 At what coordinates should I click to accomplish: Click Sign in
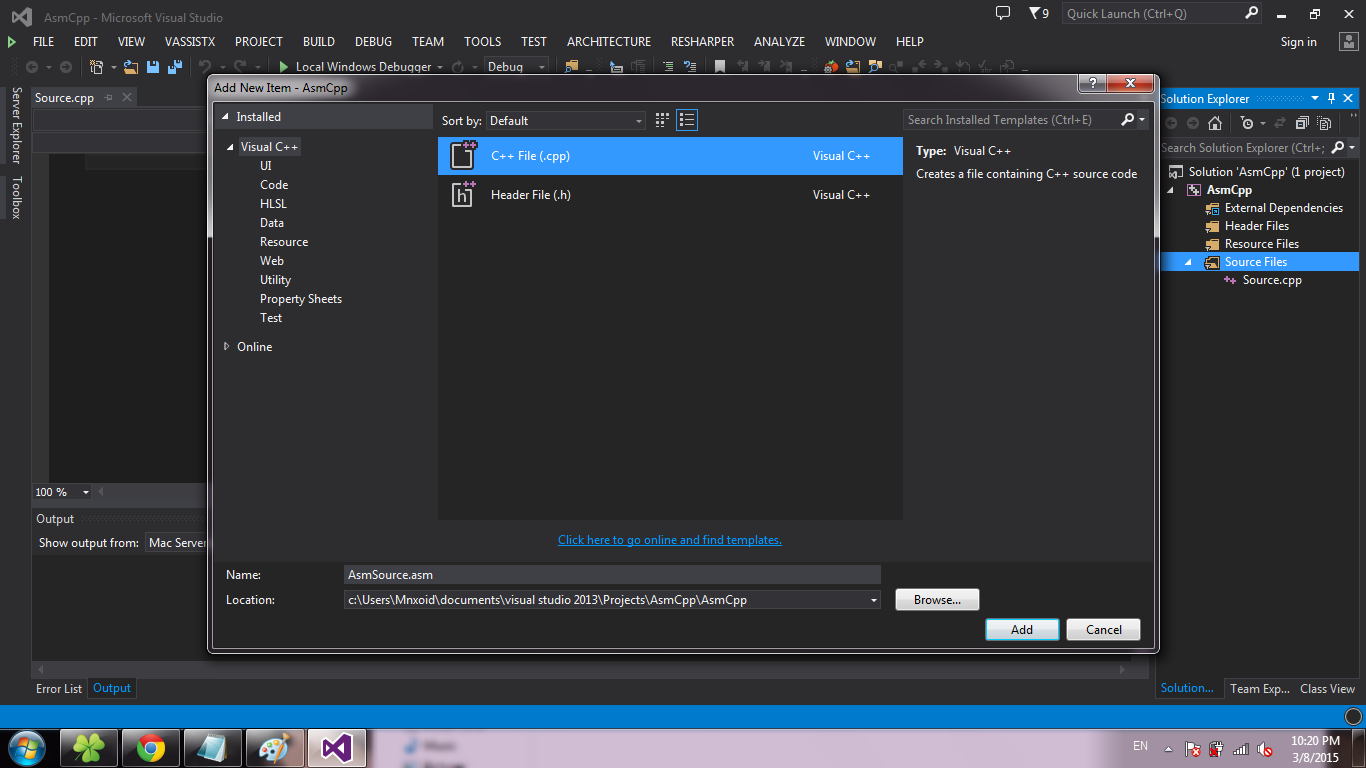(x=1299, y=42)
